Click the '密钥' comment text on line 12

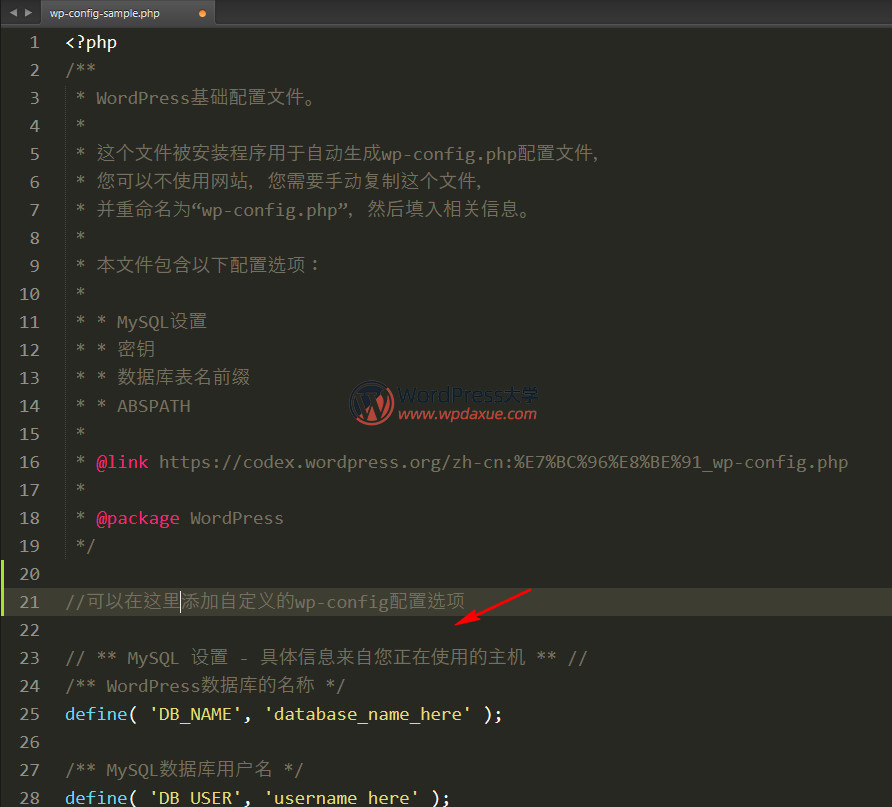[x=136, y=350]
